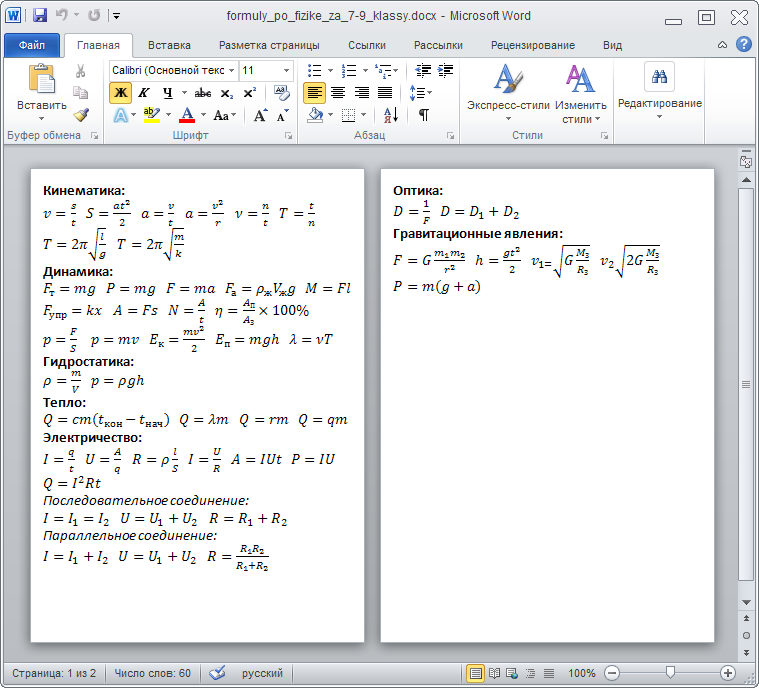Click the red font color swatch

pyautogui.click(x=186, y=115)
